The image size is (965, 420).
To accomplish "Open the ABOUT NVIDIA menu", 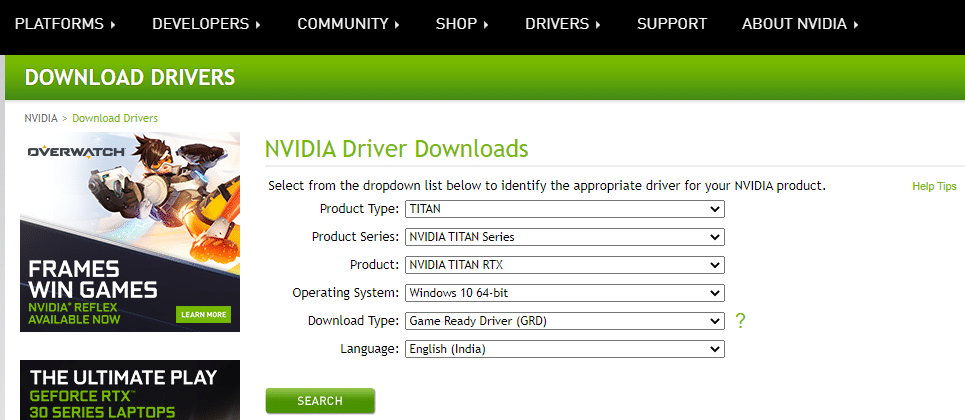I will (800, 24).
